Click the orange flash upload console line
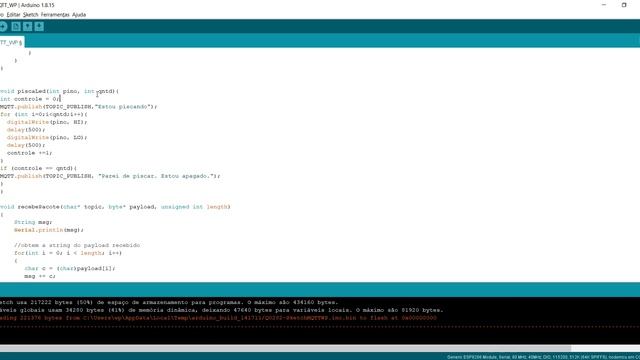 click(x=218, y=318)
